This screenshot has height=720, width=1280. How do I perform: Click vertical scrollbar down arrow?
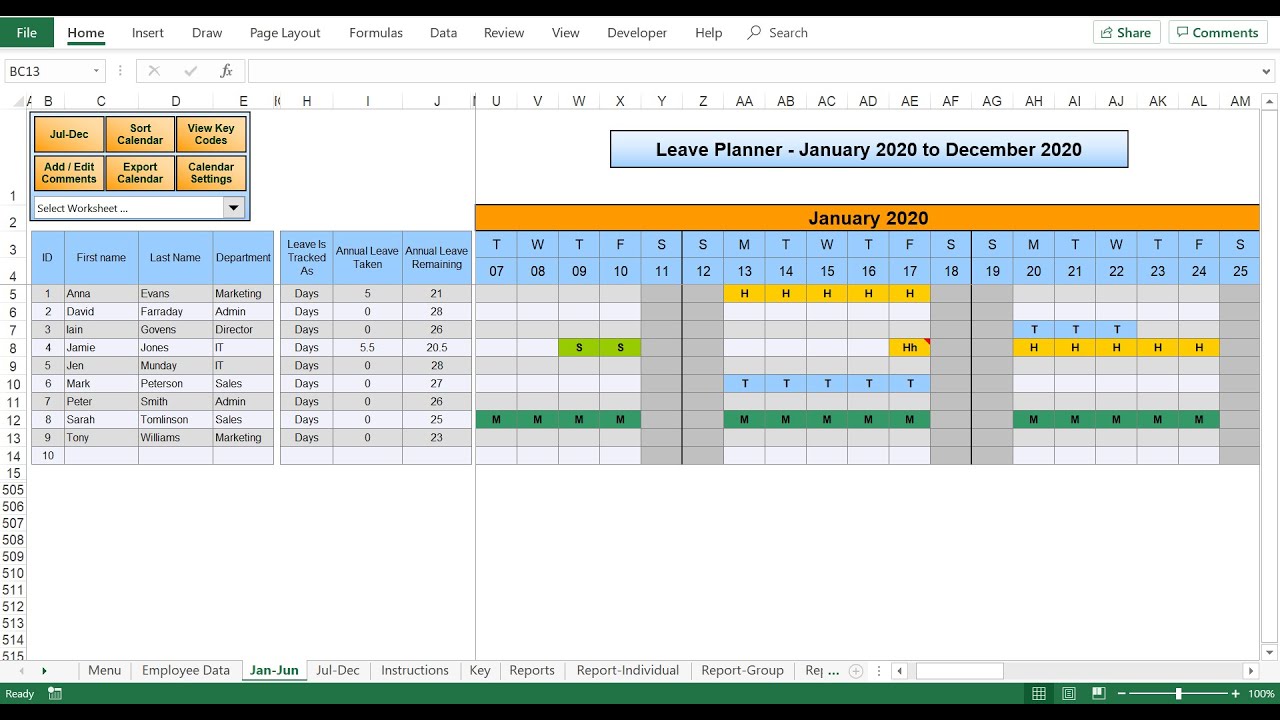[x=1269, y=652]
